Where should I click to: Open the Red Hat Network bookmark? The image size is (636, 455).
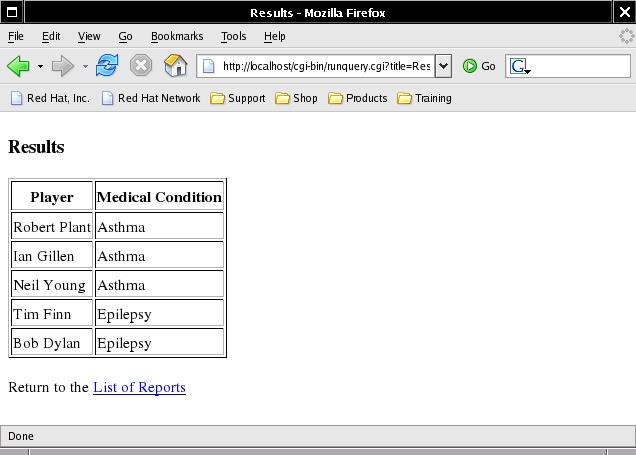[151, 98]
